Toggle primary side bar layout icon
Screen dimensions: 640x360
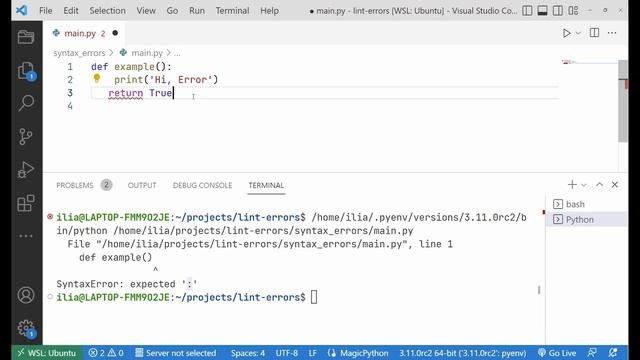tap(527, 11)
